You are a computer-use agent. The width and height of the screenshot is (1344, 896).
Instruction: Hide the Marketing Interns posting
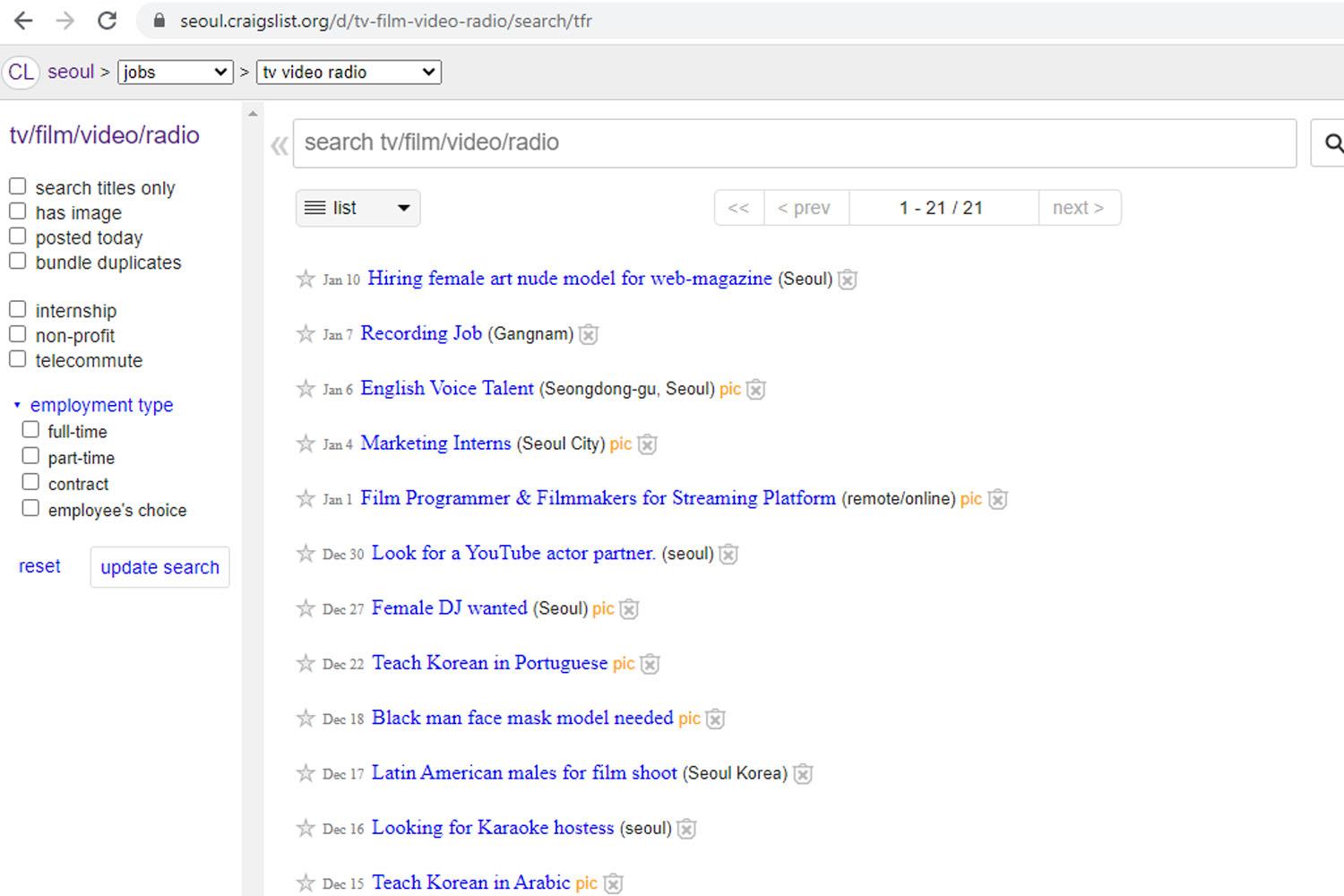coord(648,444)
